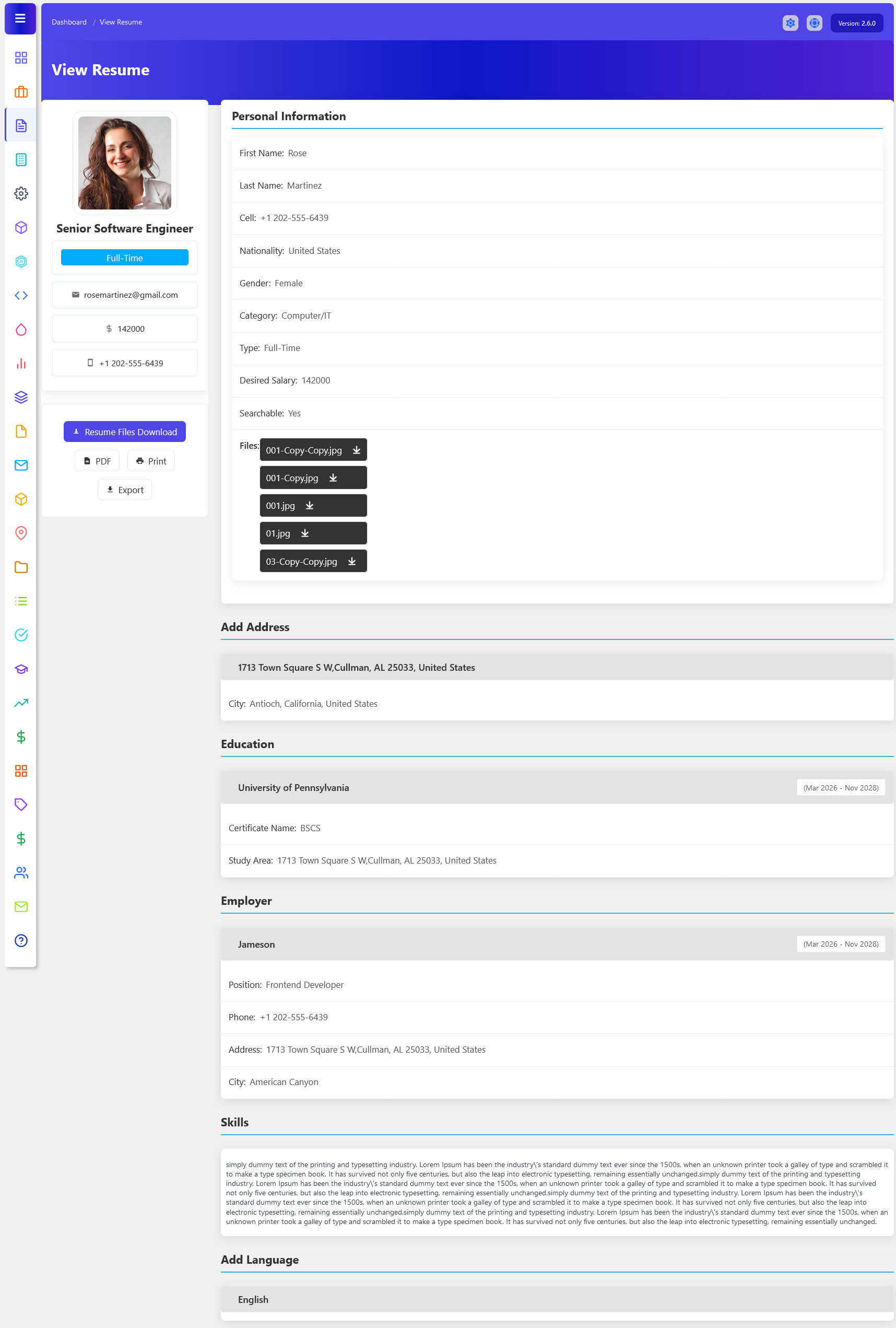This screenshot has height=1328, width=896.
Task: Open the bar chart icon in the sidebar
Action: click(x=21, y=364)
